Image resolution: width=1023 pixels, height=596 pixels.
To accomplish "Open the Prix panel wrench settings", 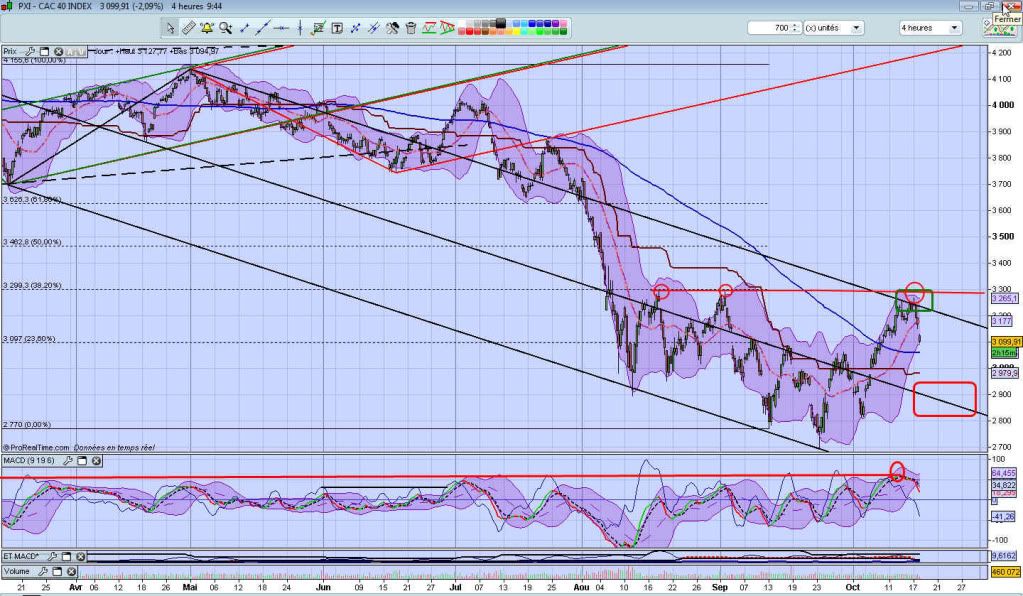I will [x=30, y=50].
